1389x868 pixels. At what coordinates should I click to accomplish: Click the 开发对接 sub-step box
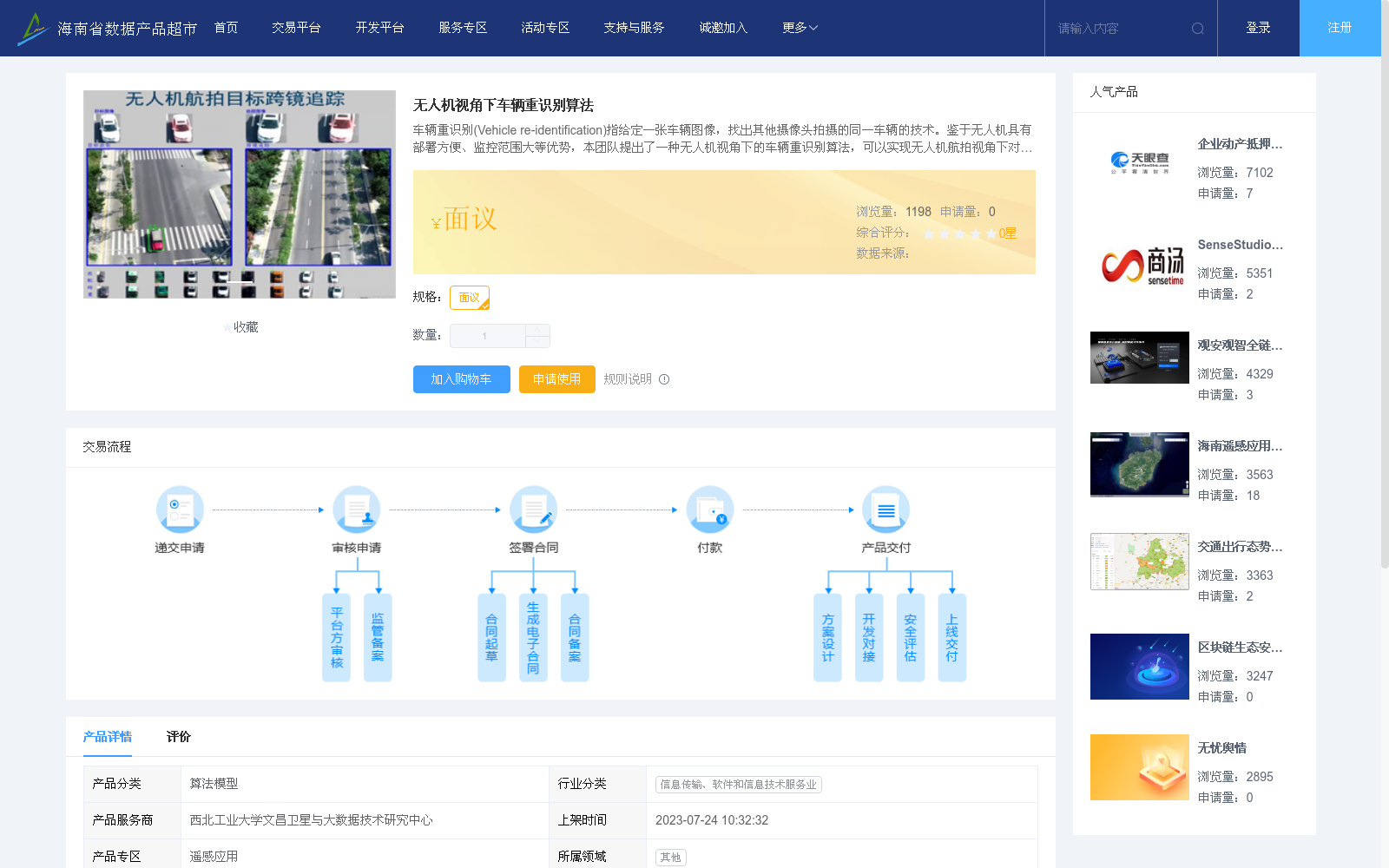pos(869,638)
